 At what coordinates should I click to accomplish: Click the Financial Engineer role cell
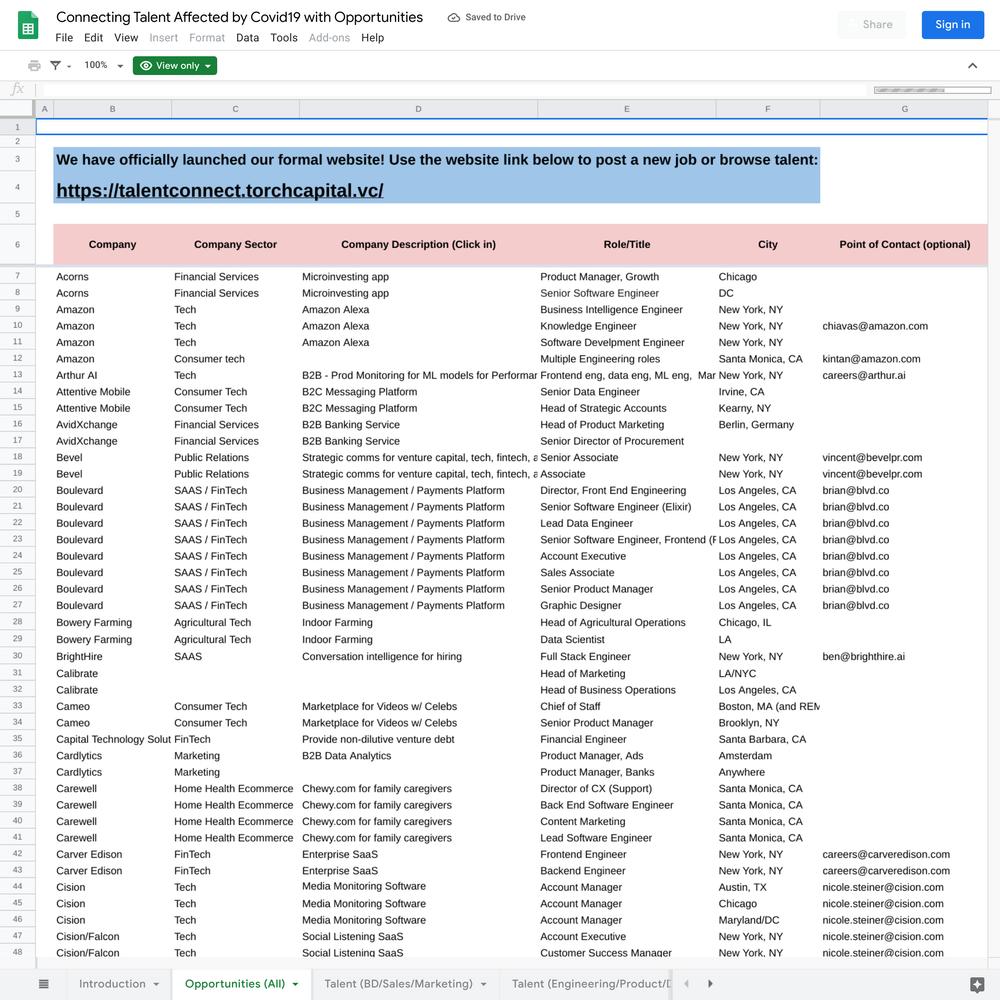627,739
